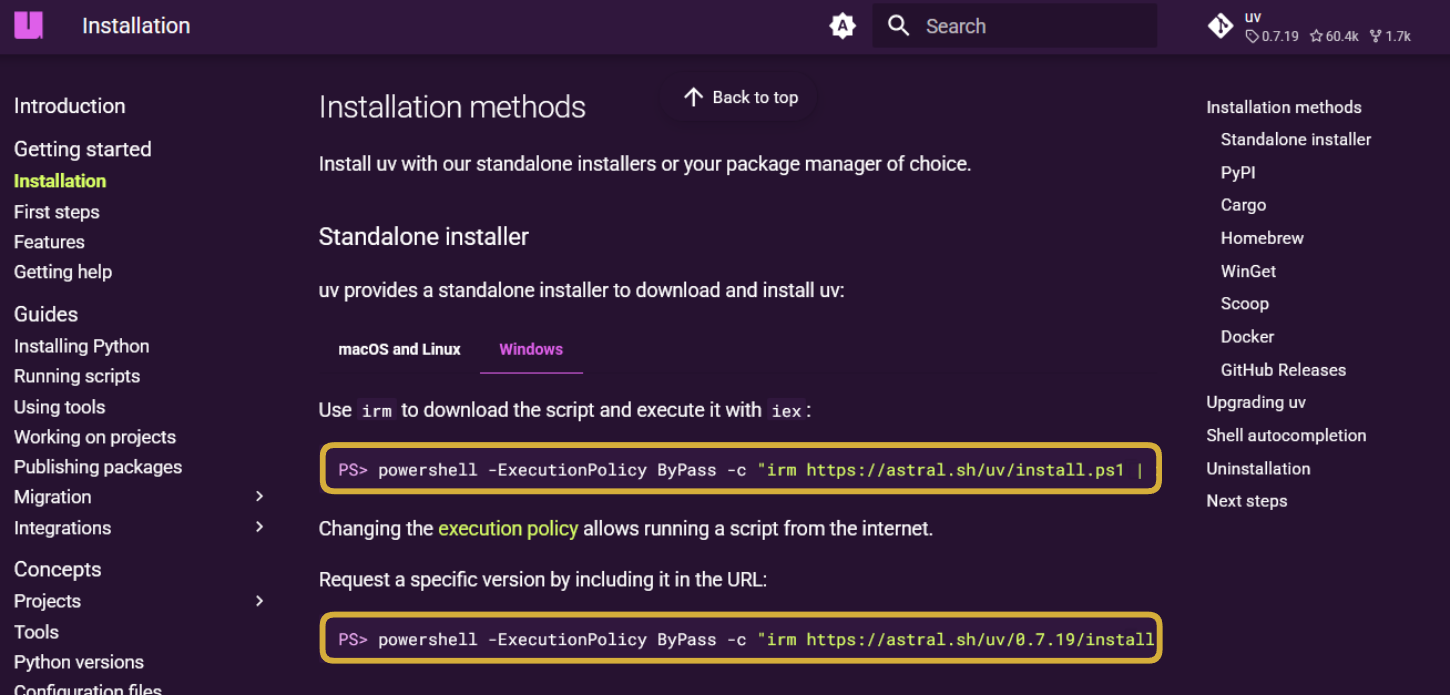This screenshot has height=695, width=1450.
Task: Open the Installation page in sidebar
Action: tap(60, 181)
